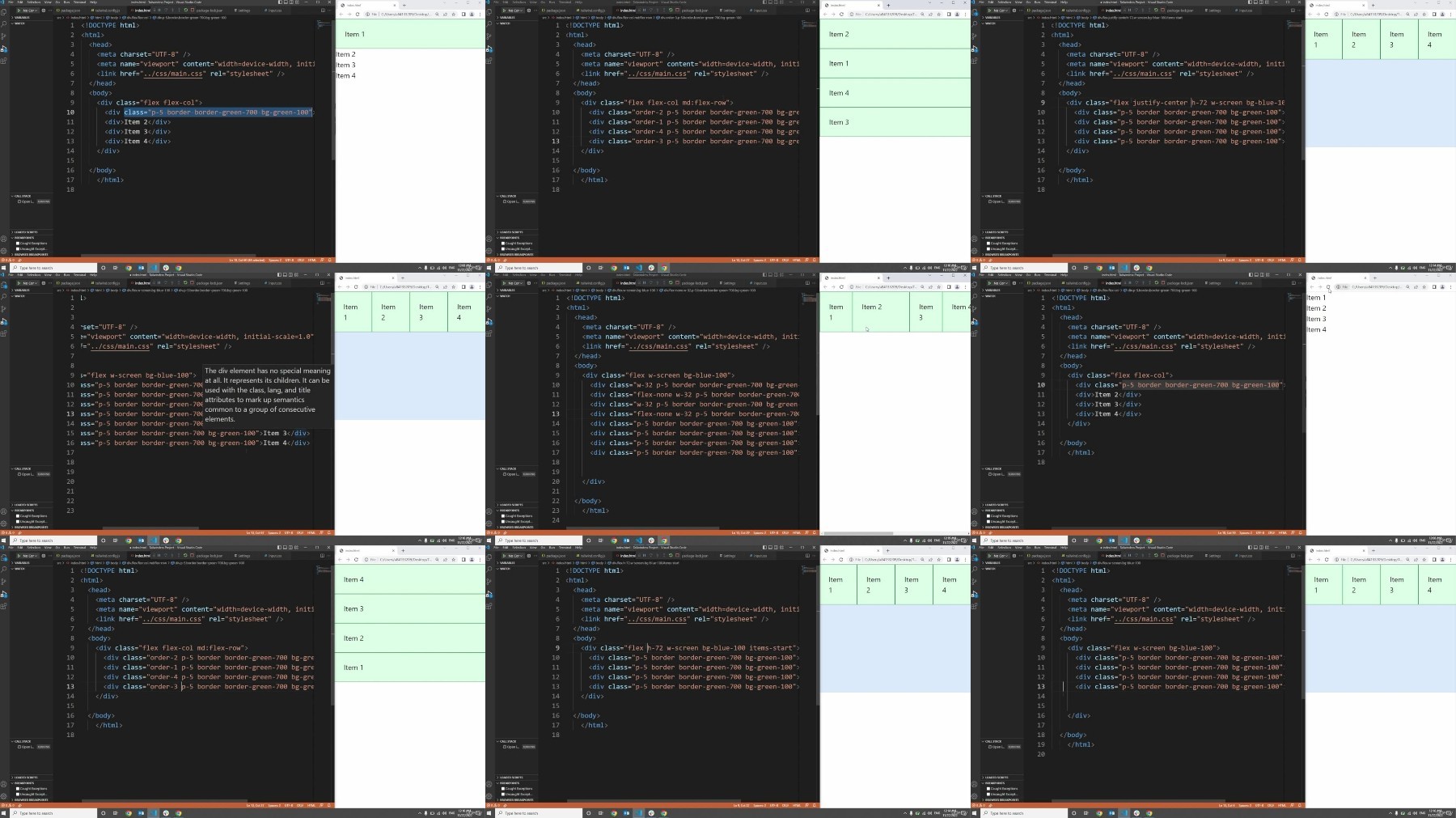Toggle Caught Exceptions checkbox in top-middle VS Code window
This screenshot has height=818, width=1456.
click(503, 243)
